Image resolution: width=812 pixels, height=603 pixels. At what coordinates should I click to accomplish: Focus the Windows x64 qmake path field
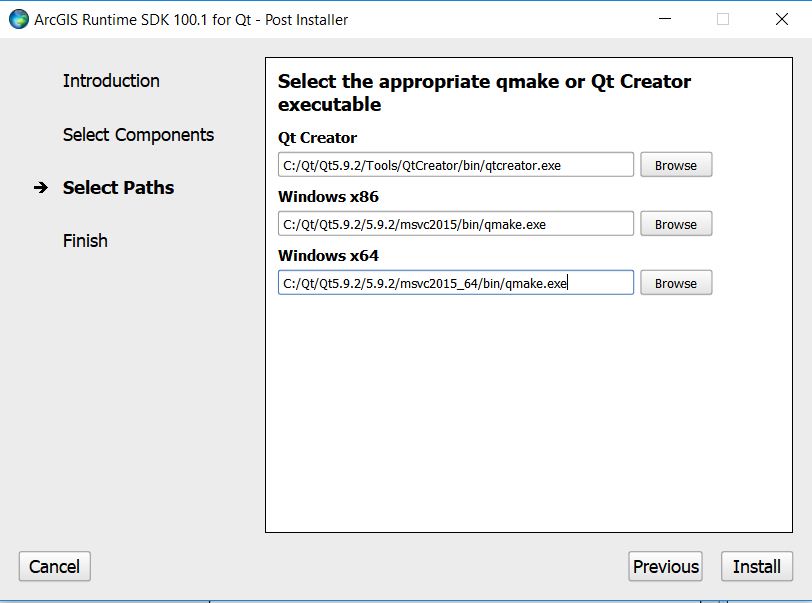[456, 283]
